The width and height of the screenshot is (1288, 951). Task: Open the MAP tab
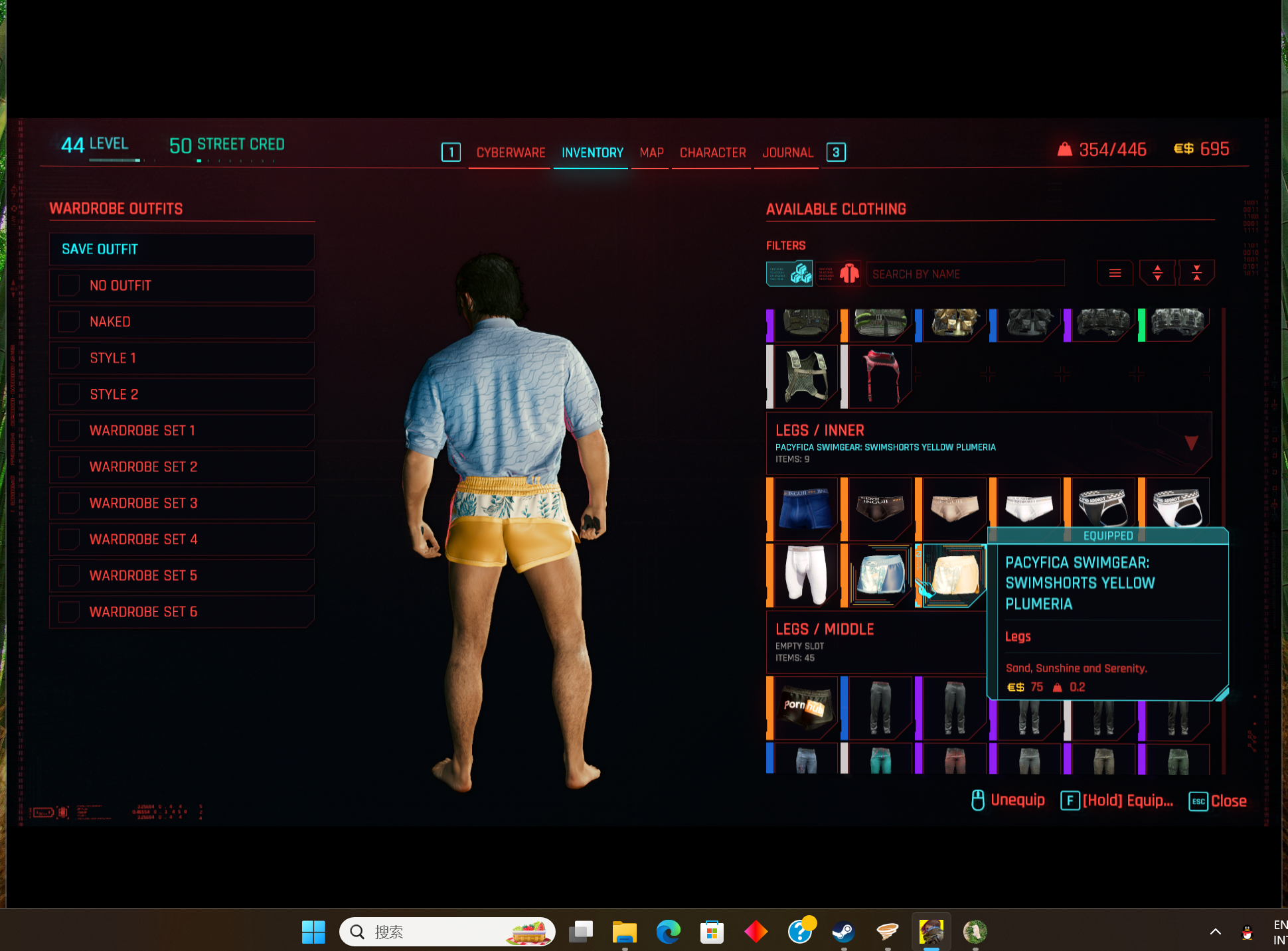(651, 153)
